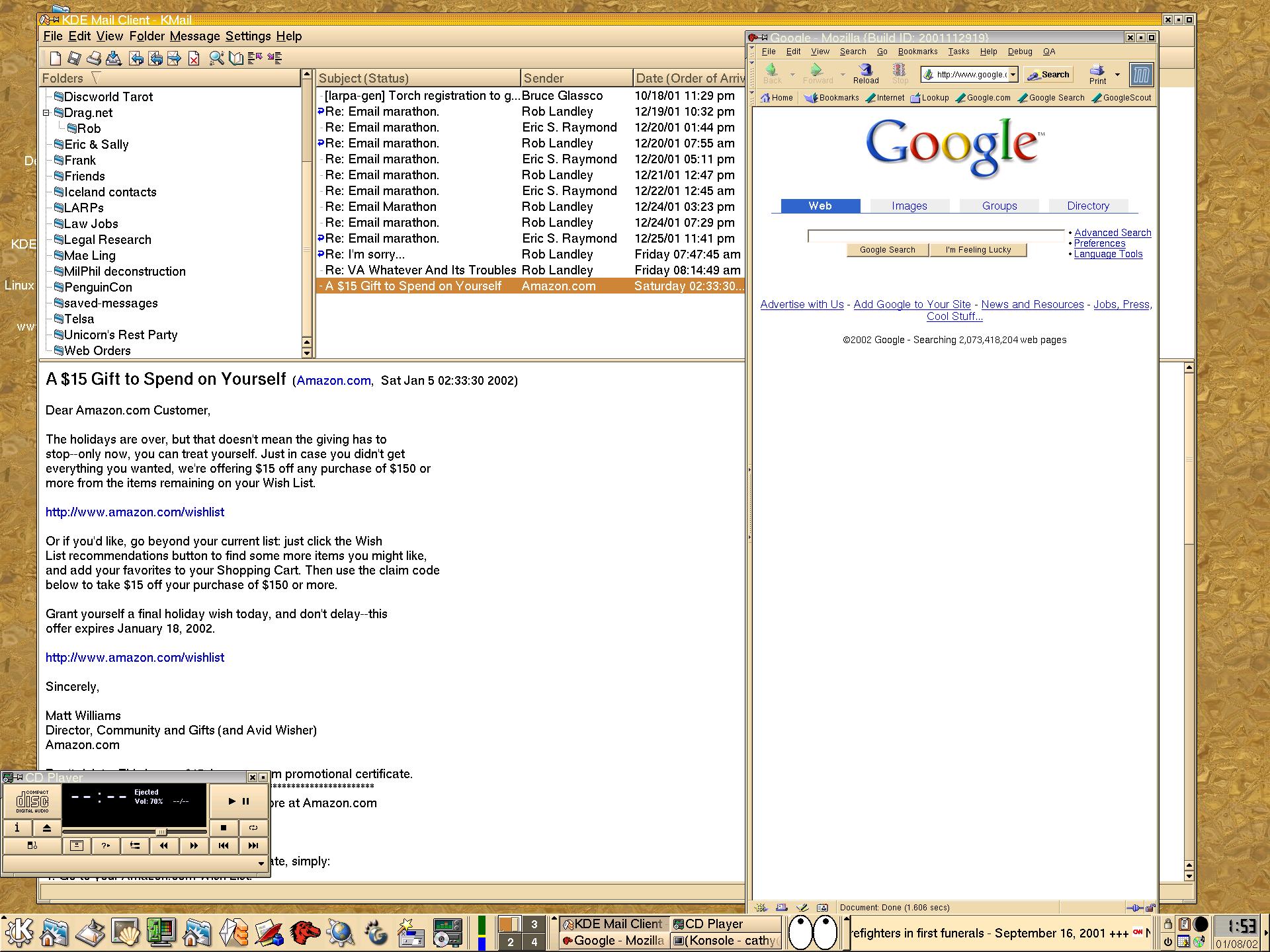Screen dimensions: 1270x952
Task: Open the Address Book icon
Action: pos(236,58)
